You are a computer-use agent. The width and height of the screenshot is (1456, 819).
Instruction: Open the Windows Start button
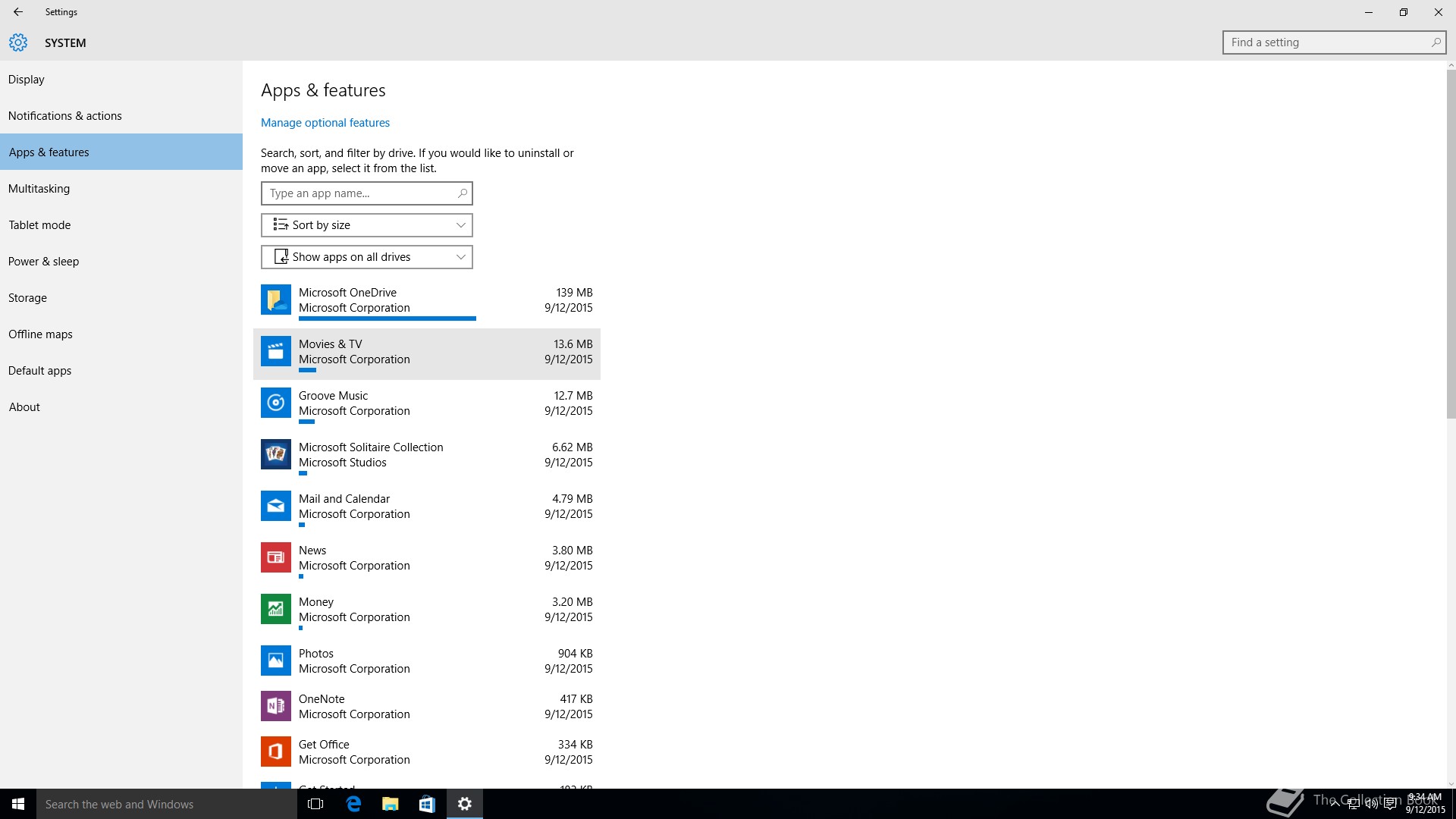pos(18,804)
